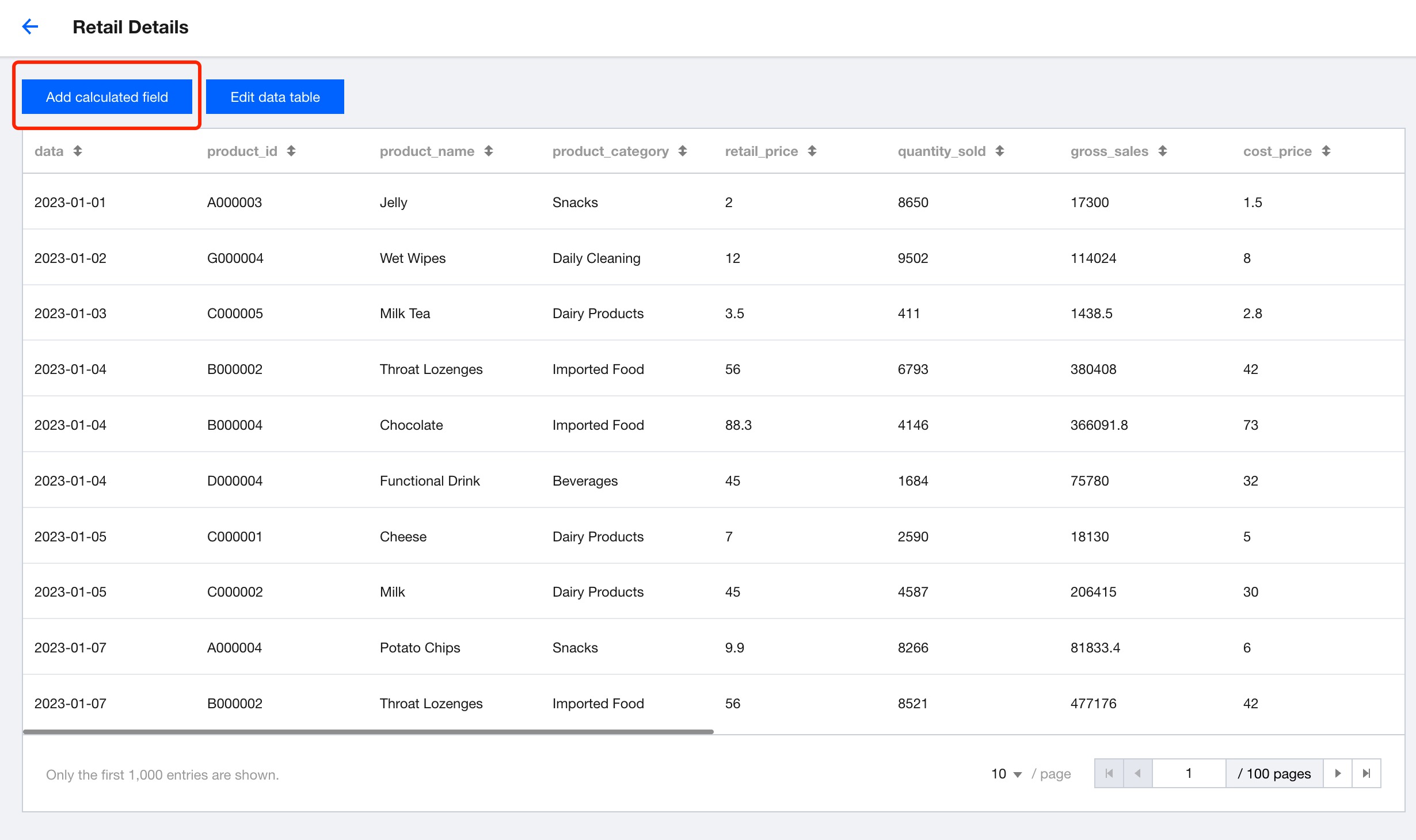The width and height of the screenshot is (1416, 840).
Task: Sort by product_category column icon
Action: click(683, 151)
